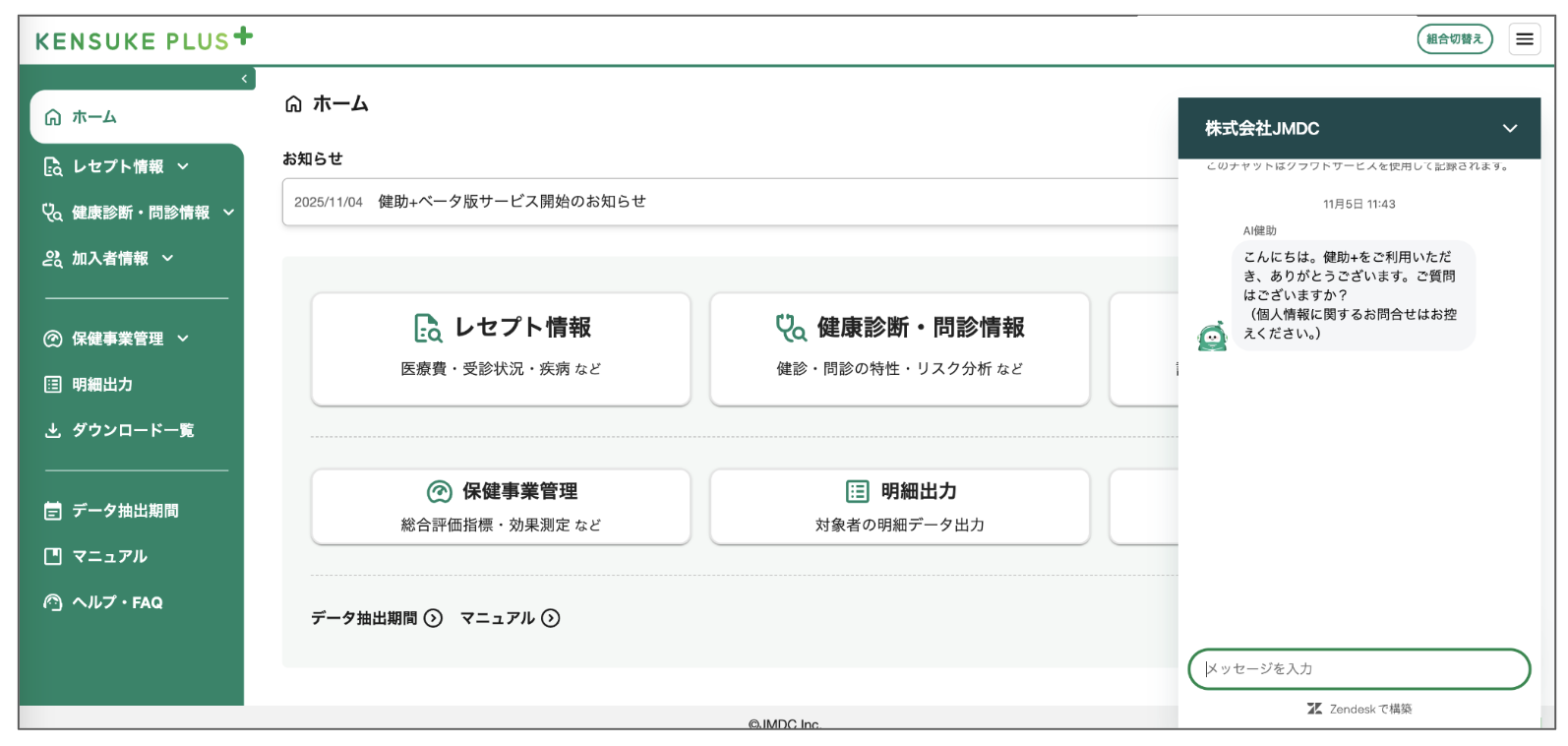Open the 保健事業管理 card
This screenshot has height=746, width=1568.
(x=501, y=506)
